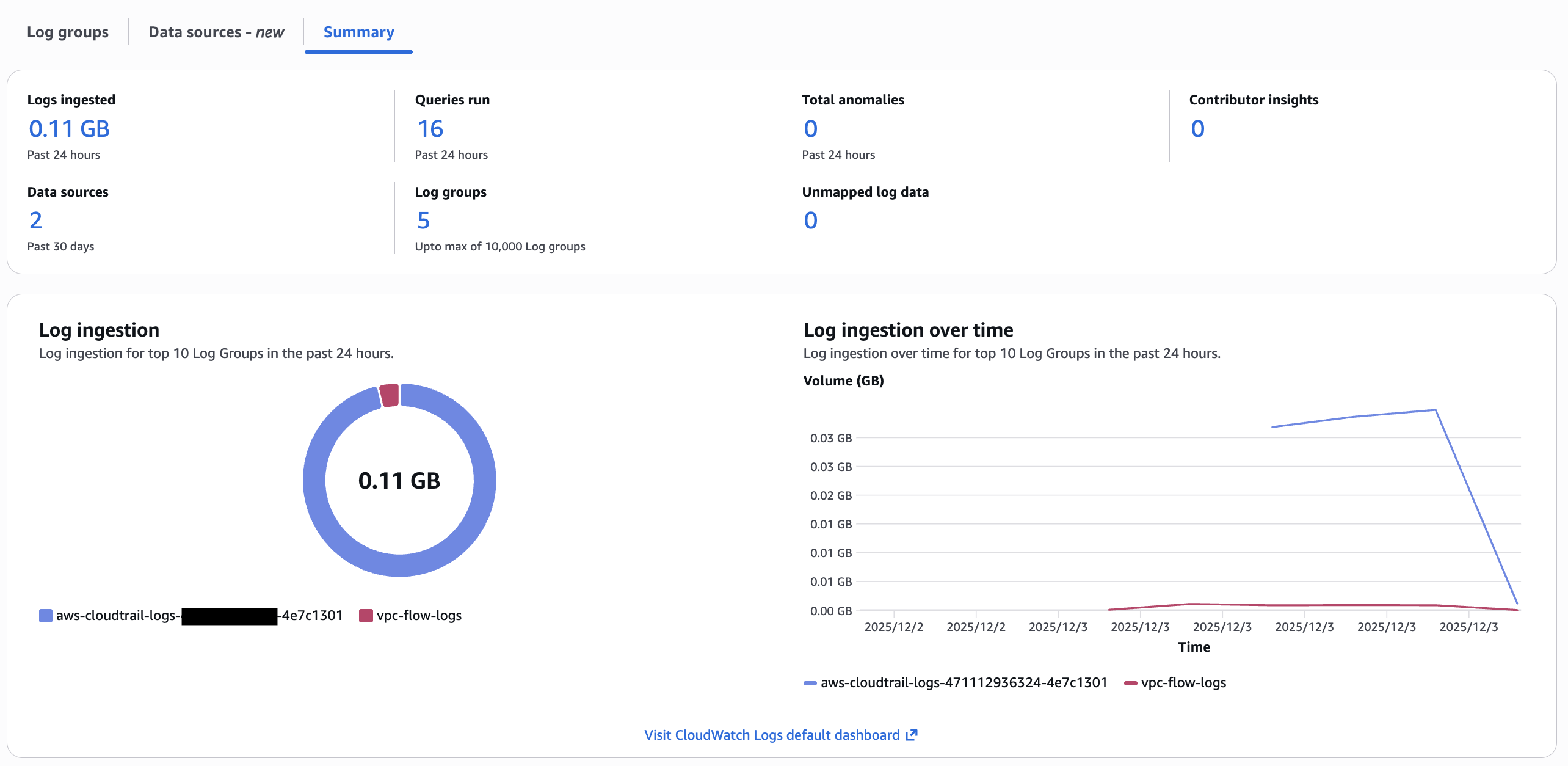The height and width of the screenshot is (766, 1568).
Task: Open the Data sources - new tab
Action: point(216,32)
